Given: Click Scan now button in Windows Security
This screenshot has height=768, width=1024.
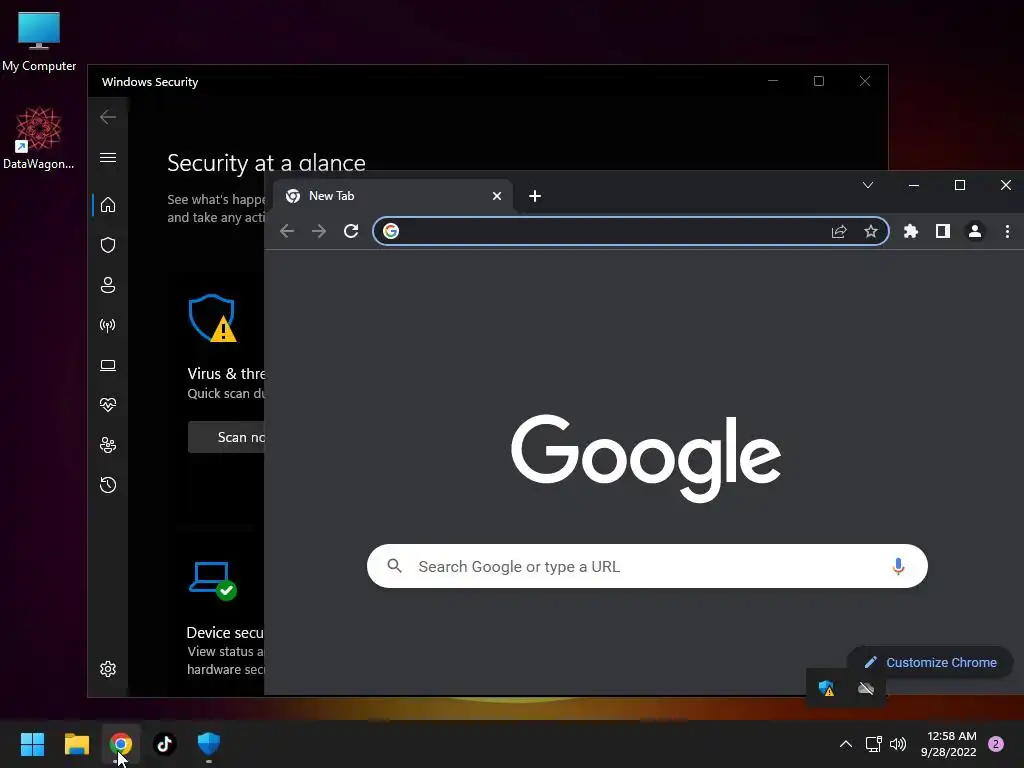Looking at the screenshot, I should (x=226, y=437).
